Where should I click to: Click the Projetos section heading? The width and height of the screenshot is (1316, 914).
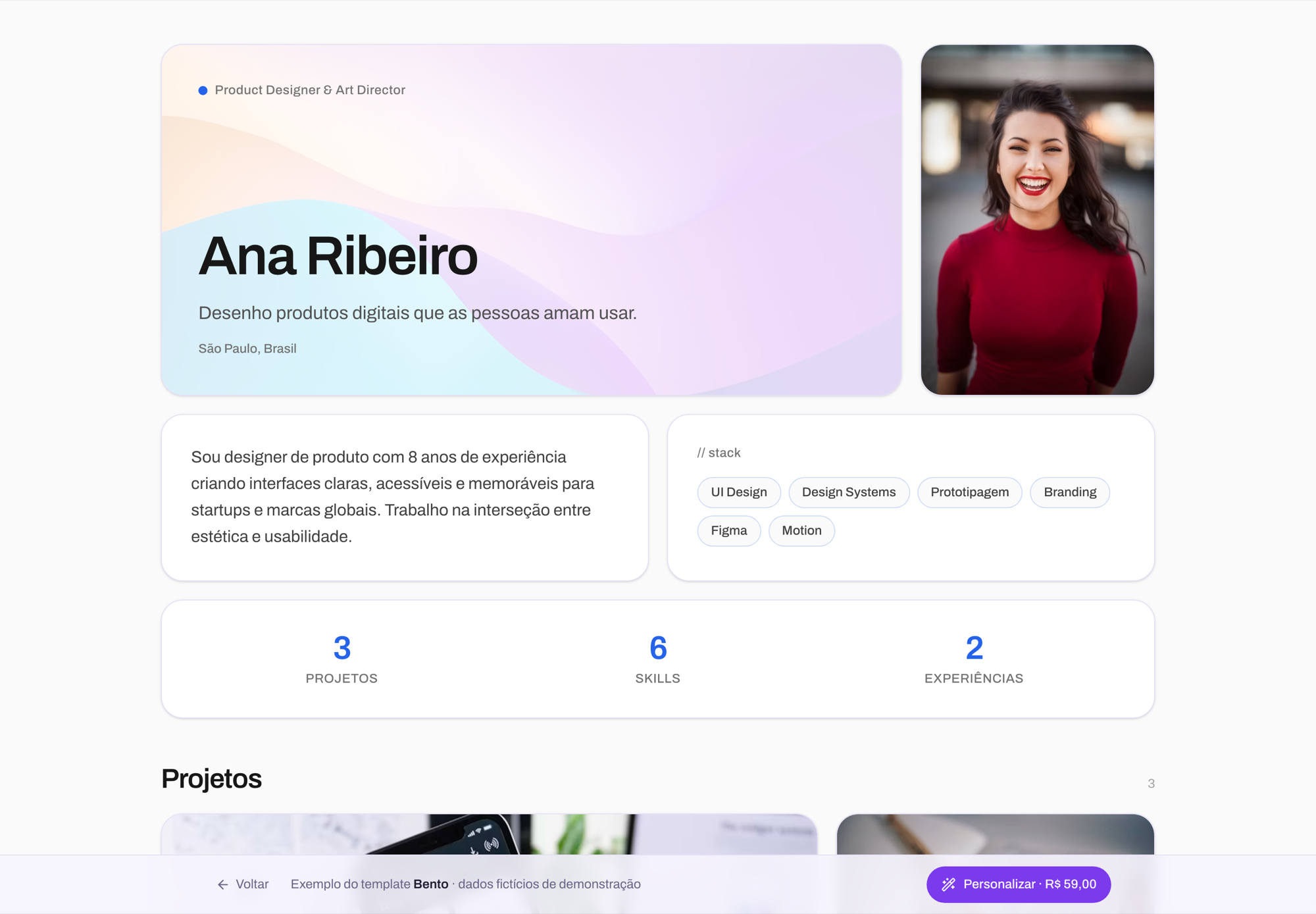point(211,779)
